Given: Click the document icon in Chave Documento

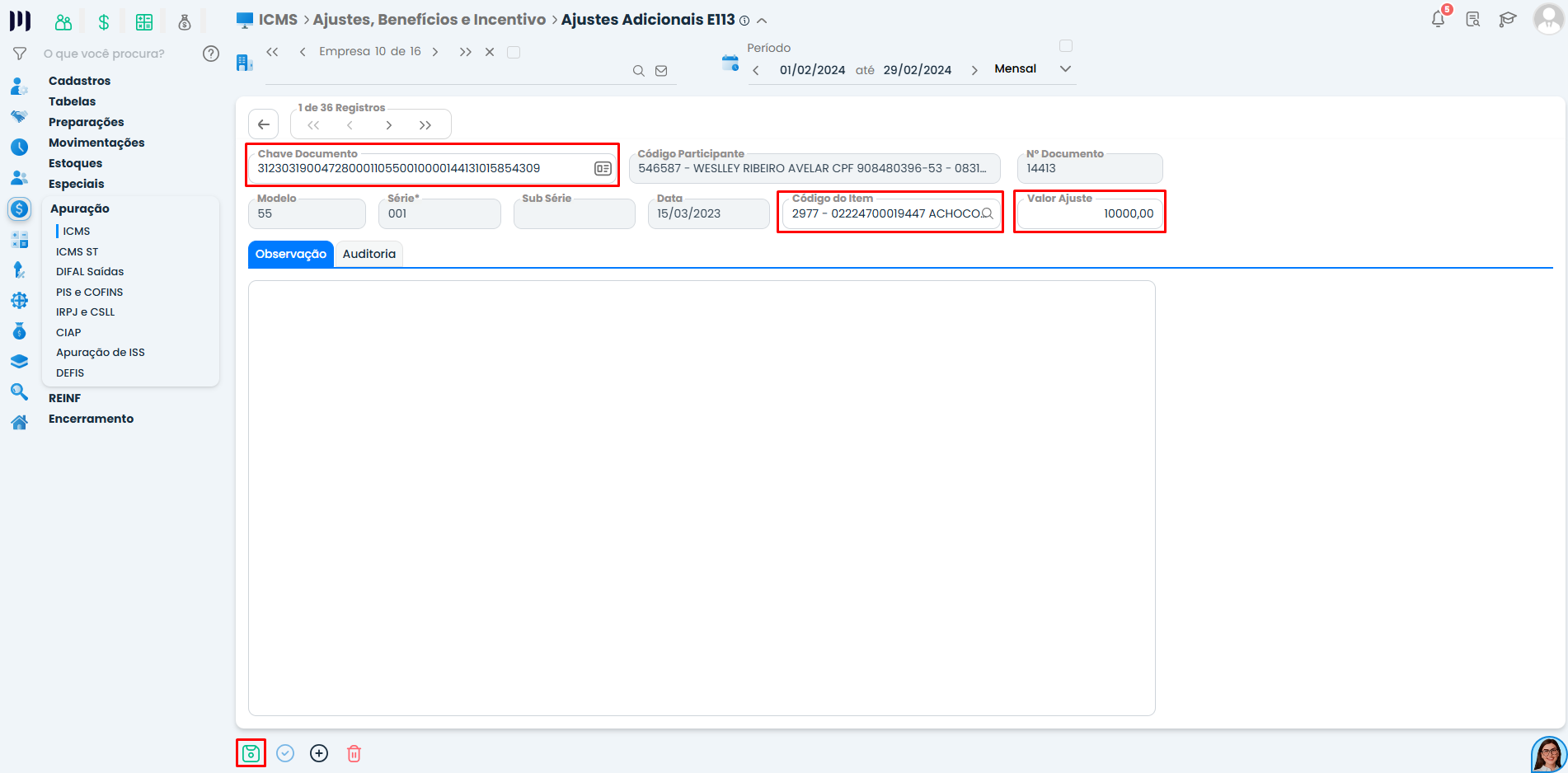Looking at the screenshot, I should [x=603, y=168].
